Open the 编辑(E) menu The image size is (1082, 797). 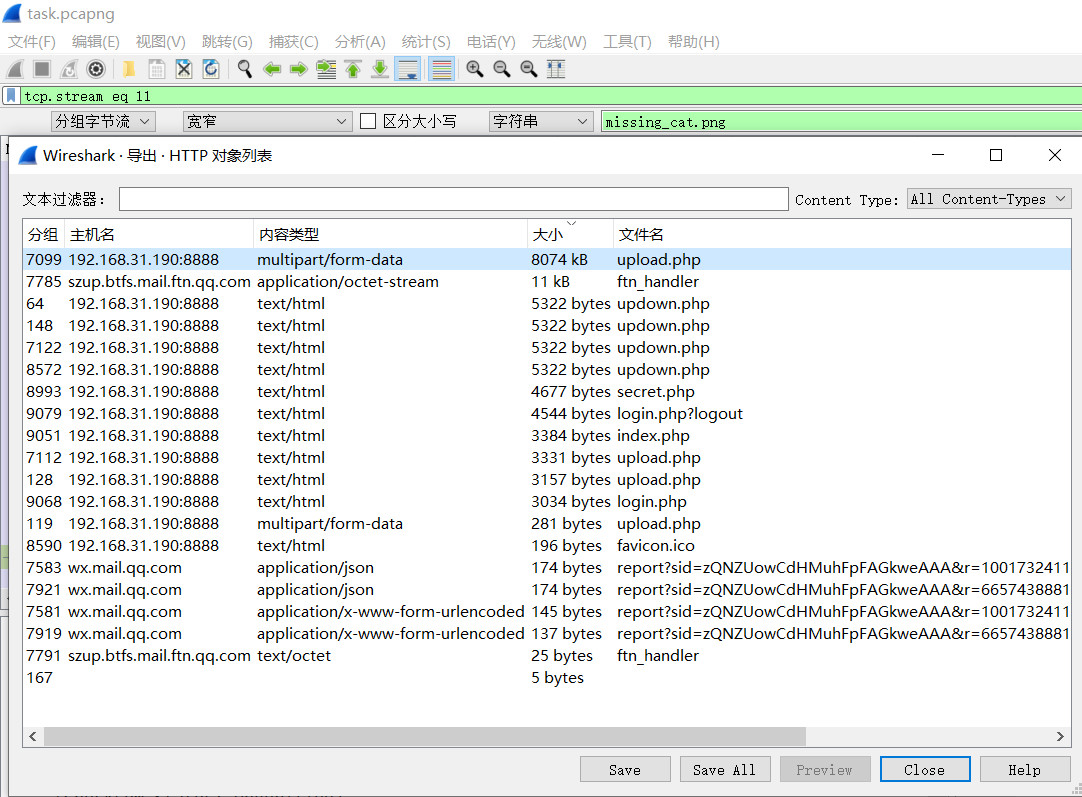pos(96,41)
